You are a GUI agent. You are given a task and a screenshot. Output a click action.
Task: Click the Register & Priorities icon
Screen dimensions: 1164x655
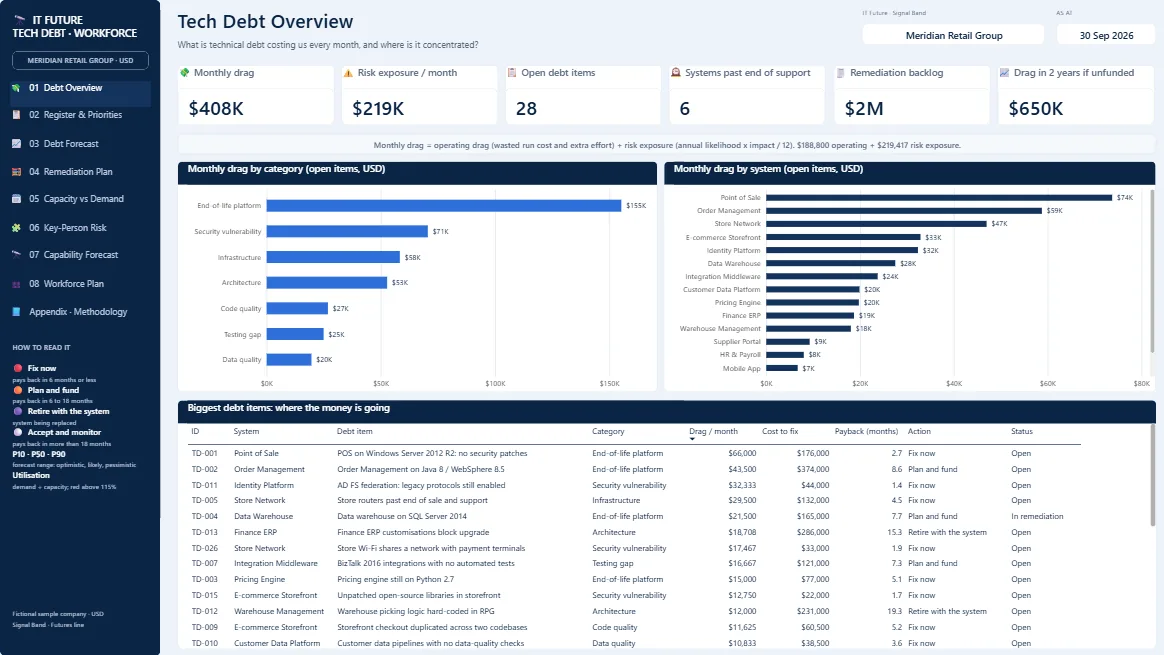[x=16, y=114]
